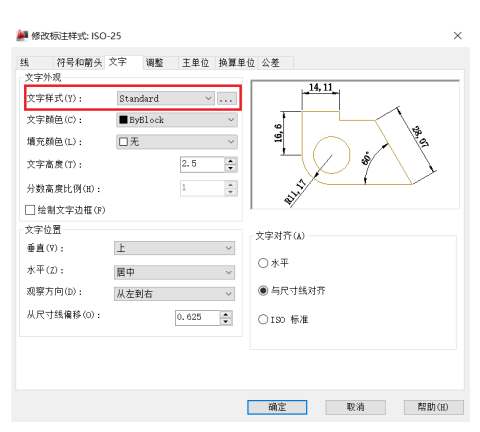Screen dimensions: 480x432
Task: Click the 确定 button
Action: 277,407
